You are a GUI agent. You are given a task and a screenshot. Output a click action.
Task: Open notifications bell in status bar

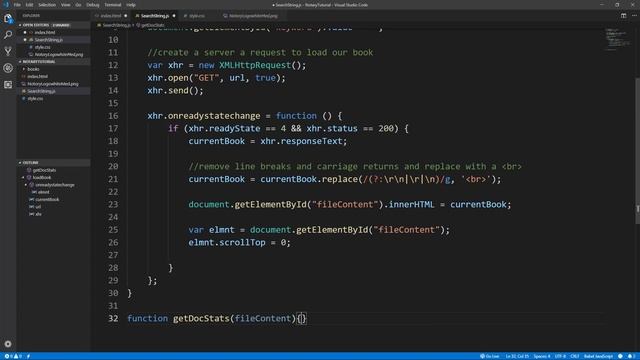coord(631,356)
